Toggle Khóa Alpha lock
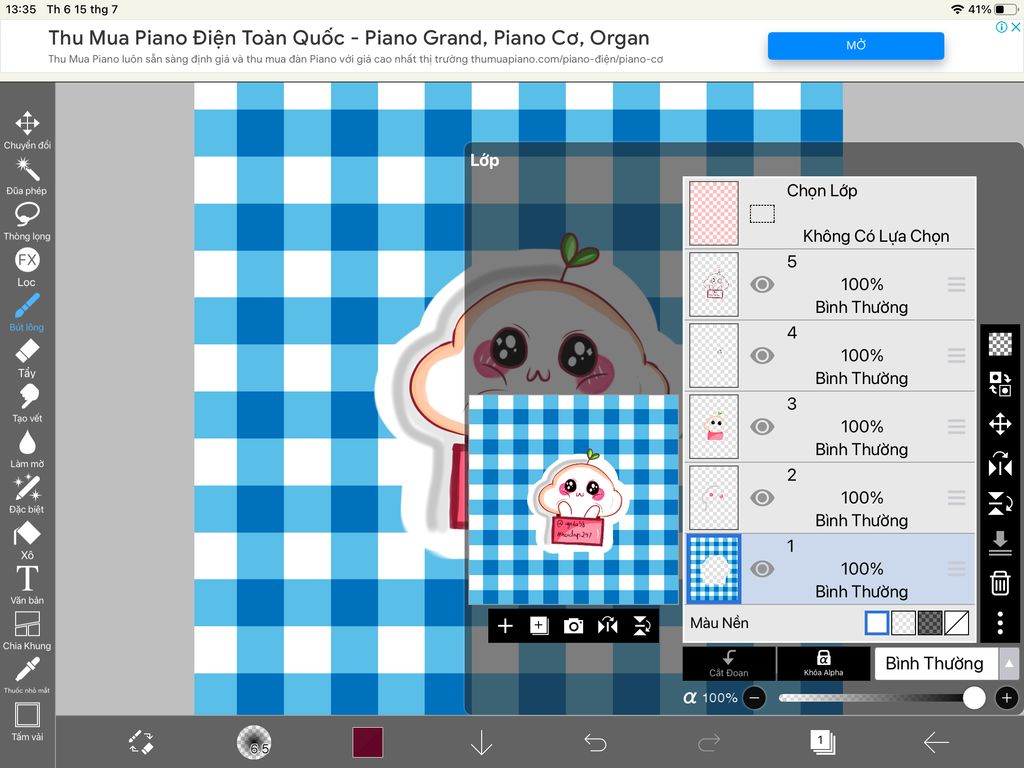 point(824,664)
